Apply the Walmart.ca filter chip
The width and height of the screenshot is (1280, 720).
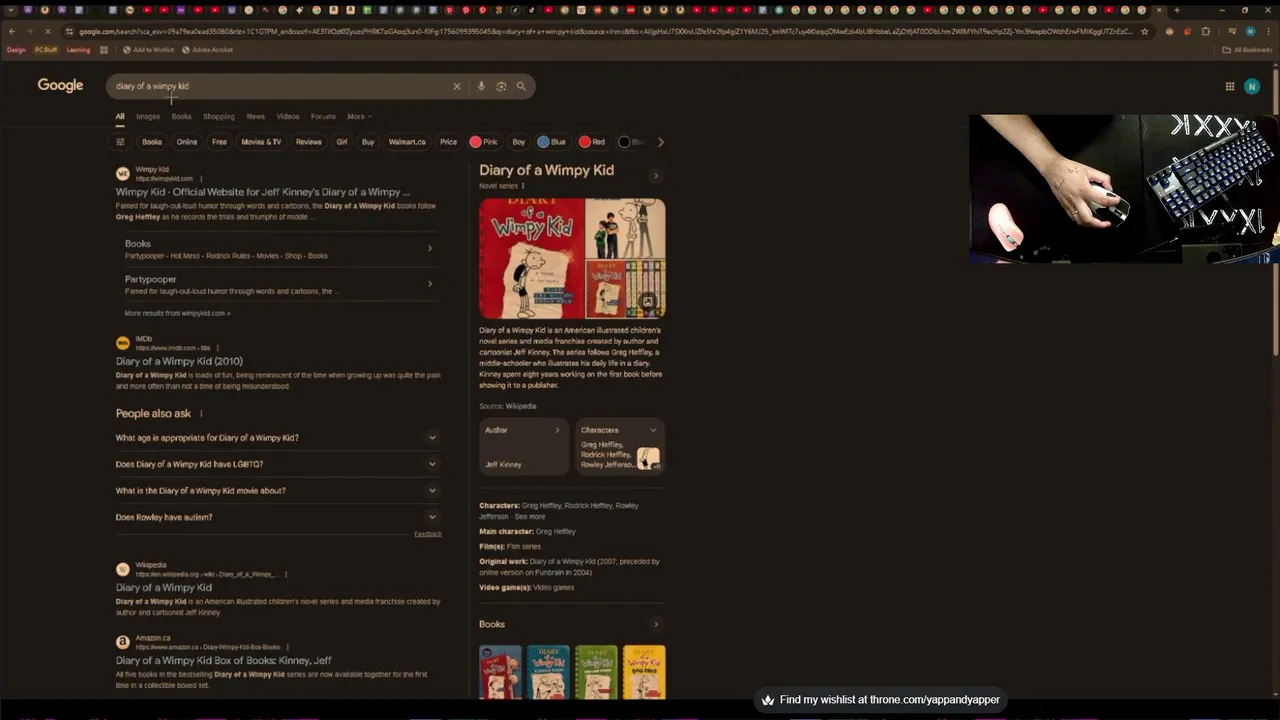tap(407, 142)
